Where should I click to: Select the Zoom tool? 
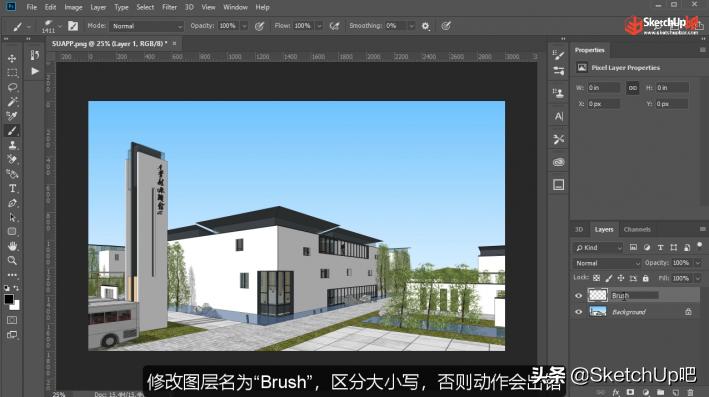12,260
